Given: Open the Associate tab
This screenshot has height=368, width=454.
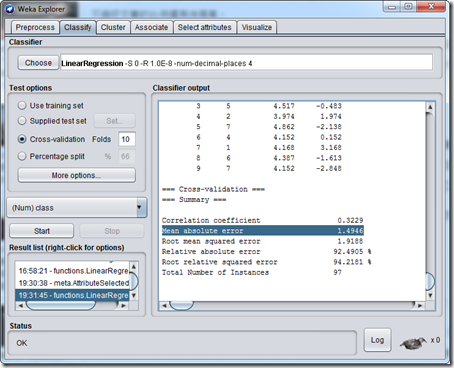Looking at the screenshot, I should (x=151, y=27).
